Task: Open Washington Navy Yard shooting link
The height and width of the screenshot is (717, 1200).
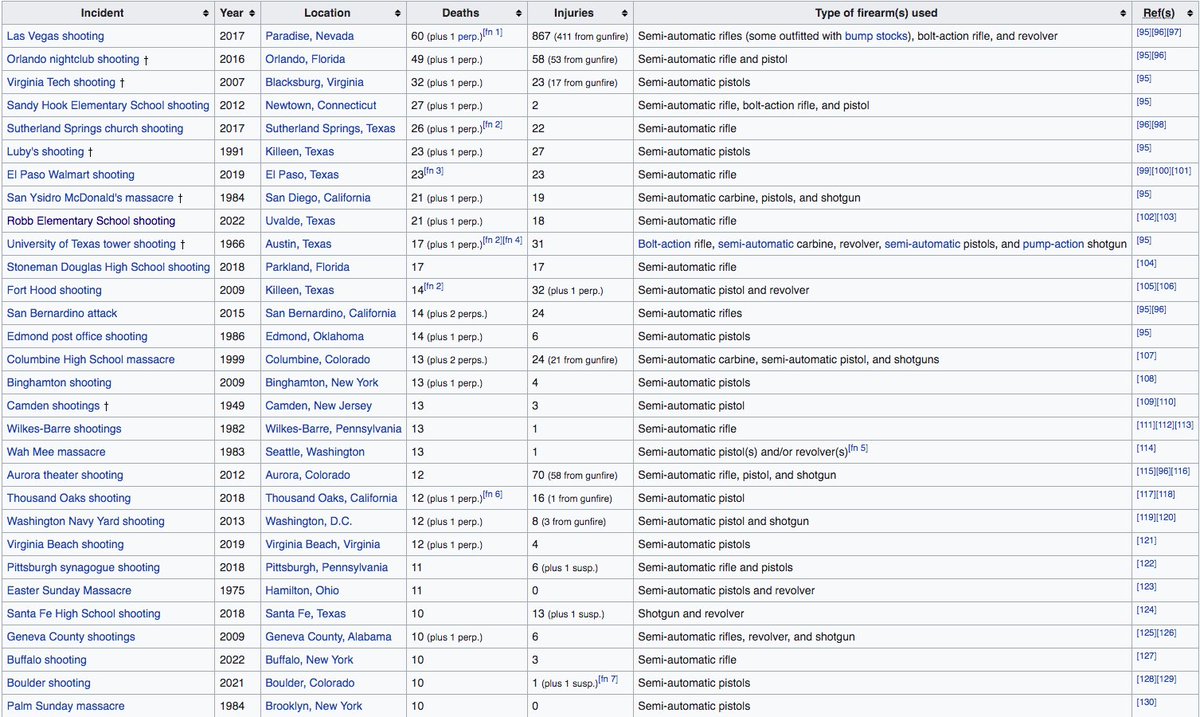Action: coord(86,521)
